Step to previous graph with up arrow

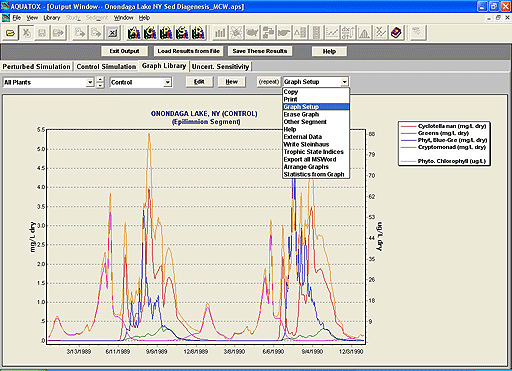tap(100, 80)
